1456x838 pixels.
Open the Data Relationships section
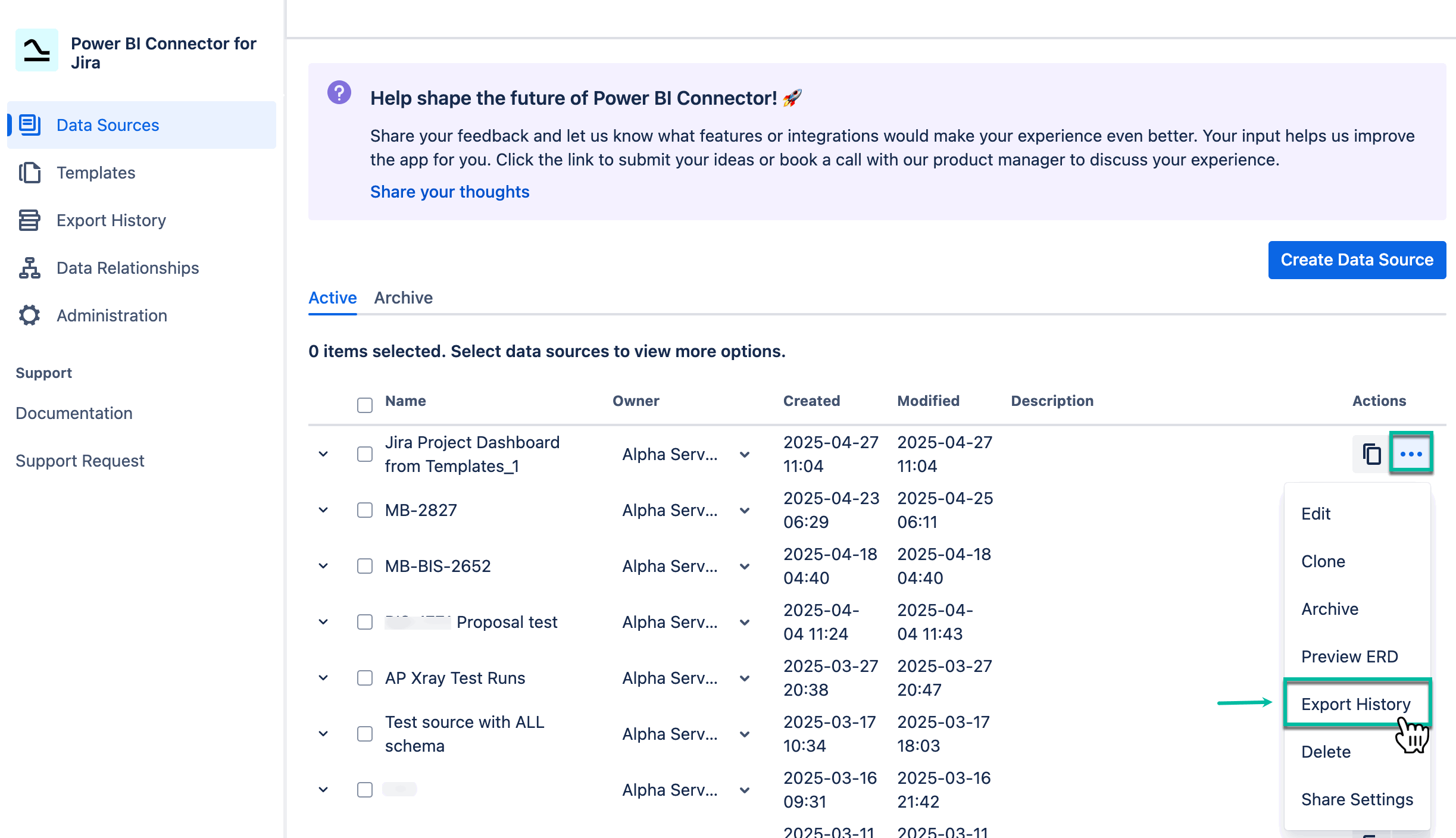click(127, 268)
